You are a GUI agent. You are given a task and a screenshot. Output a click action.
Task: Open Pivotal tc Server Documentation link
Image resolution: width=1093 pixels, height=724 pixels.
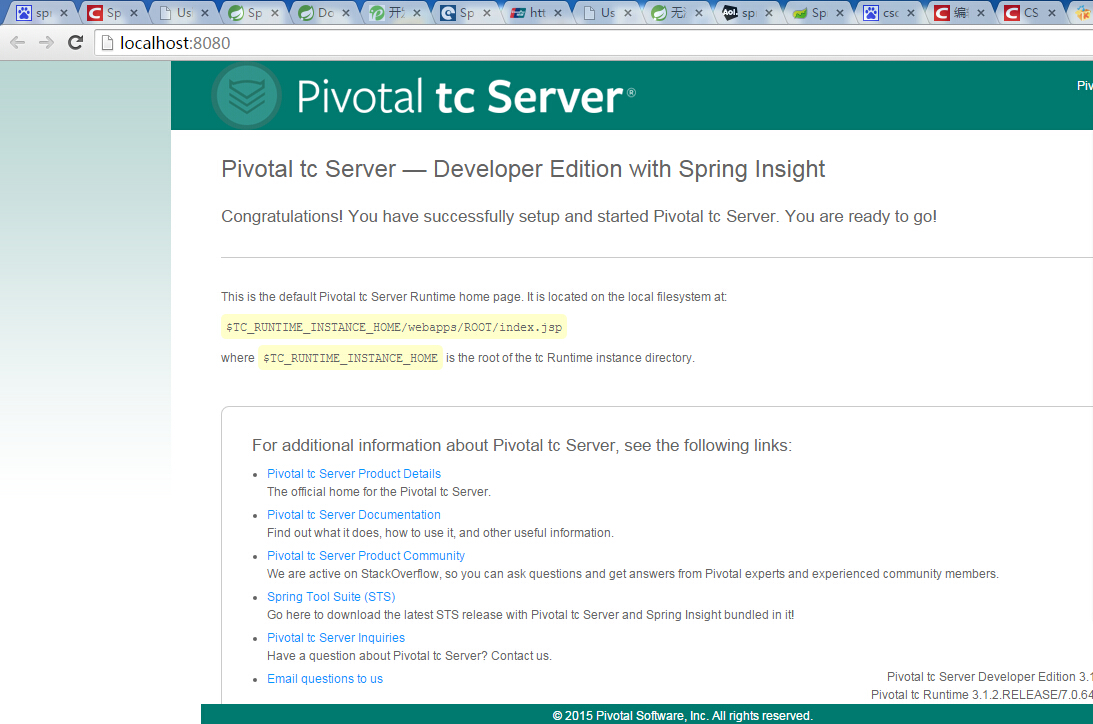pos(354,515)
